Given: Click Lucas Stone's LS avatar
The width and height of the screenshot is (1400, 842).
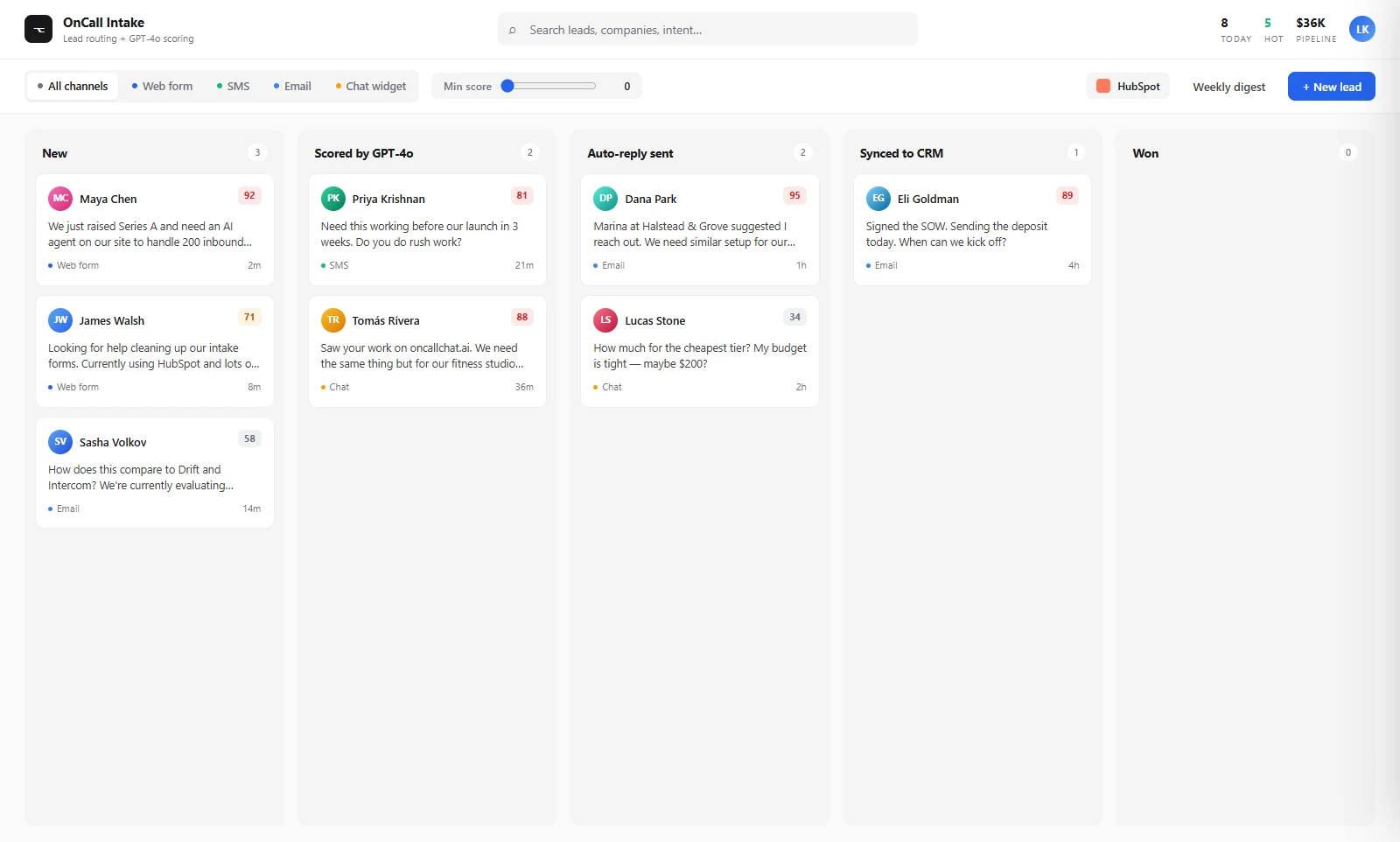Looking at the screenshot, I should pyautogui.click(x=605, y=320).
